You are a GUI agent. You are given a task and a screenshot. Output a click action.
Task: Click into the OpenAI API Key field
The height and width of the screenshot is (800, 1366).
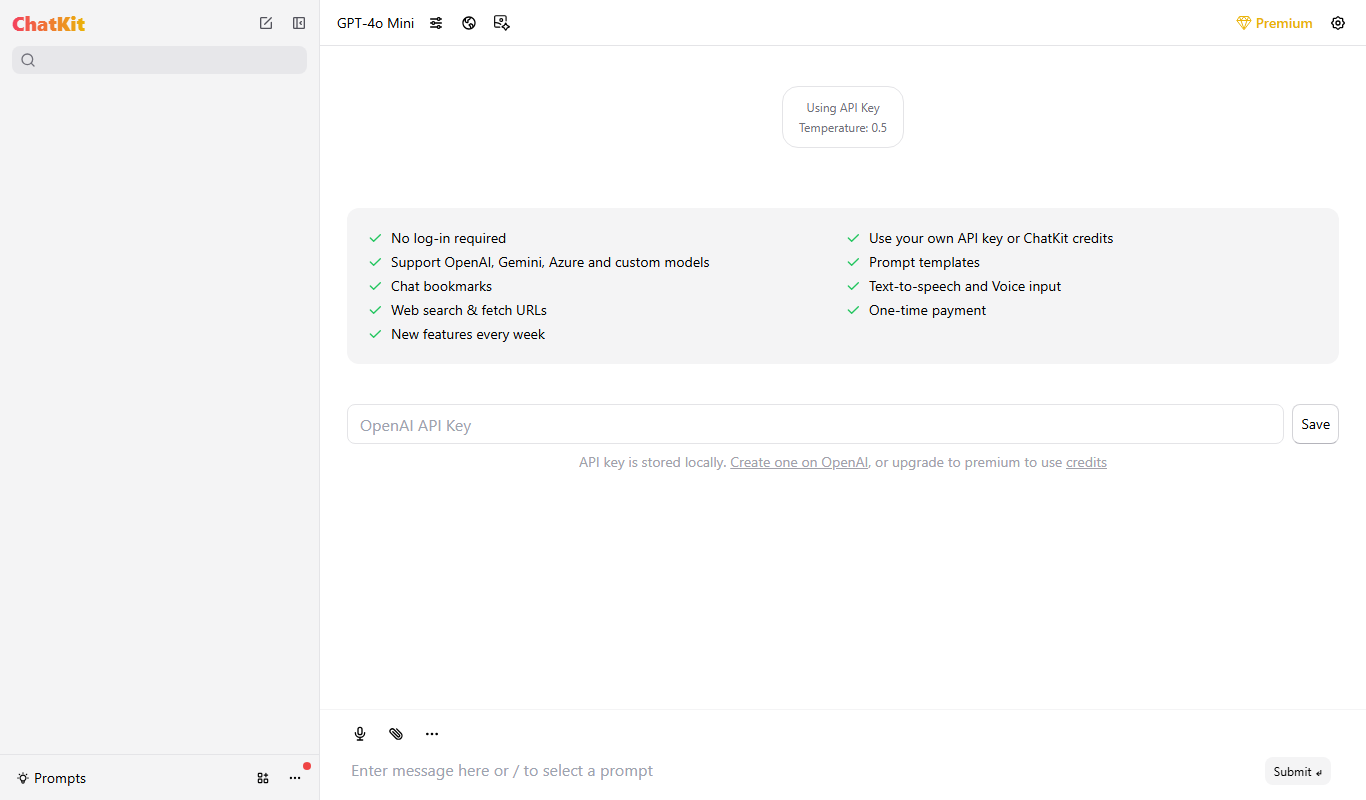point(815,424)
